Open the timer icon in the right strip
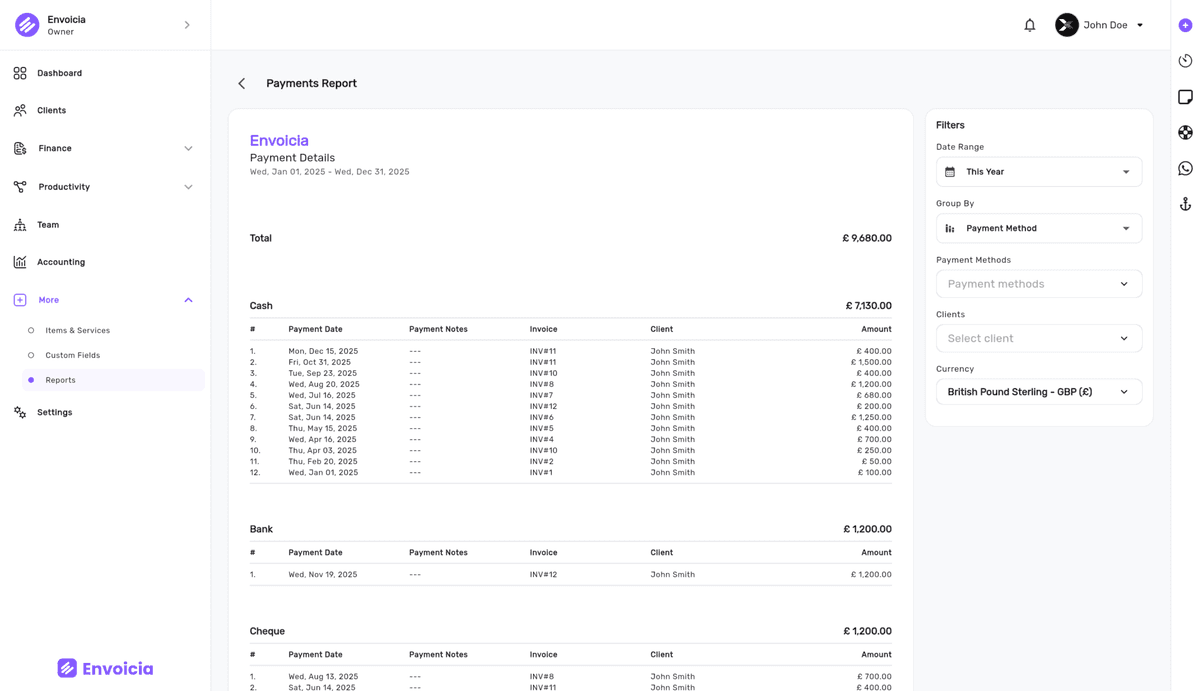 (1185, 60)
